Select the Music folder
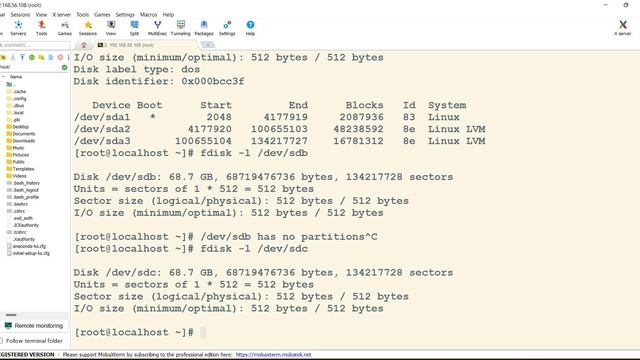The width and height of the screenshot is (640, 360). coord(16,148)
